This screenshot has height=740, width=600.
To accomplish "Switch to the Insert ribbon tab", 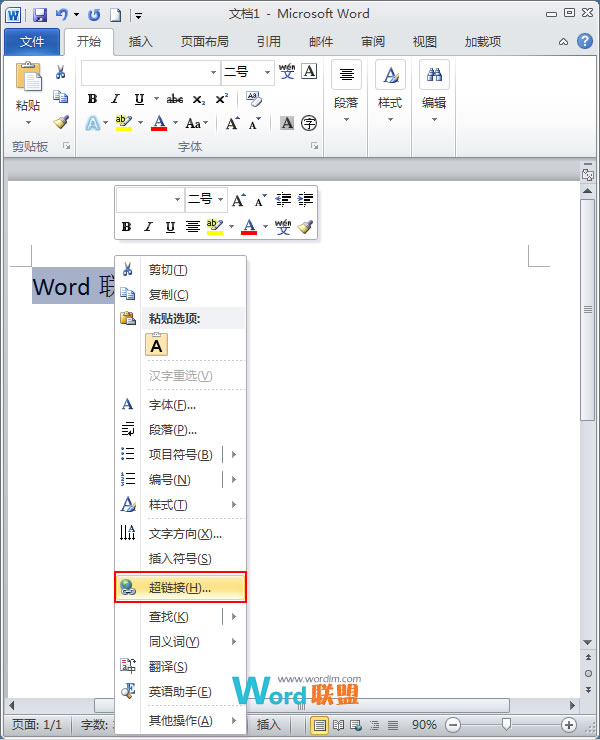I will (x=141, y=42).
